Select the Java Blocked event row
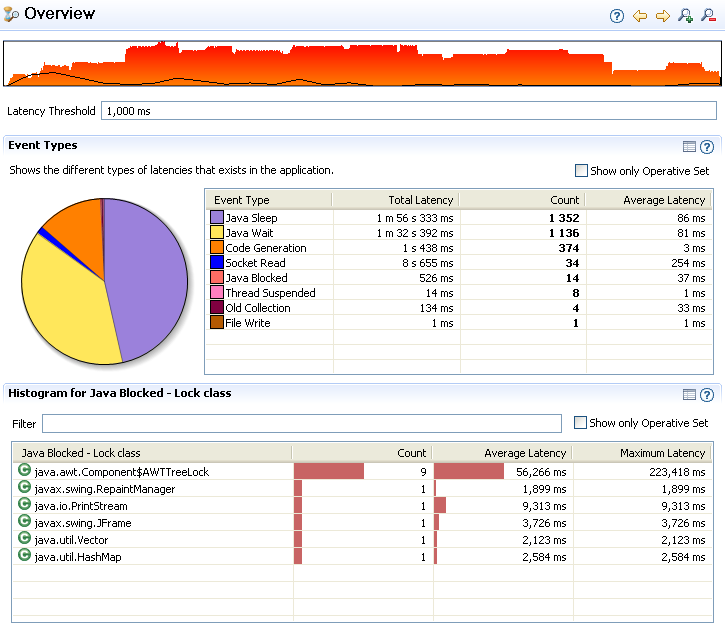Screen dimensions: 725x627 (459, 278)
